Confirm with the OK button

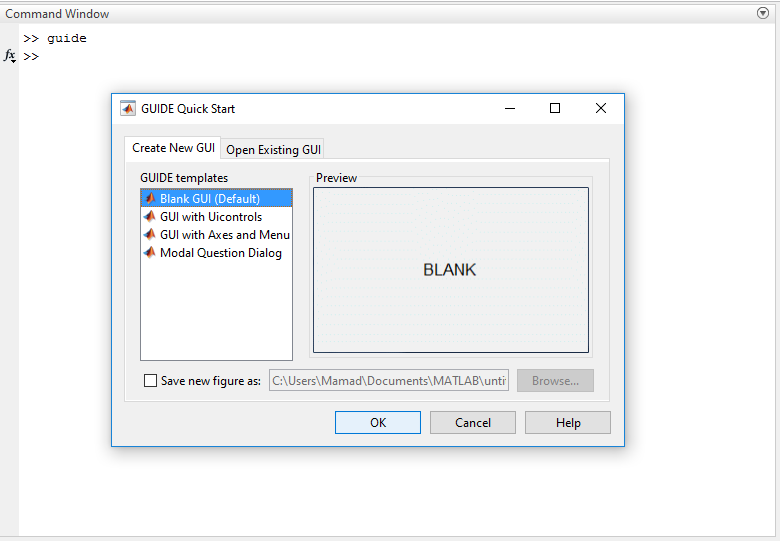tap(378, 423)
